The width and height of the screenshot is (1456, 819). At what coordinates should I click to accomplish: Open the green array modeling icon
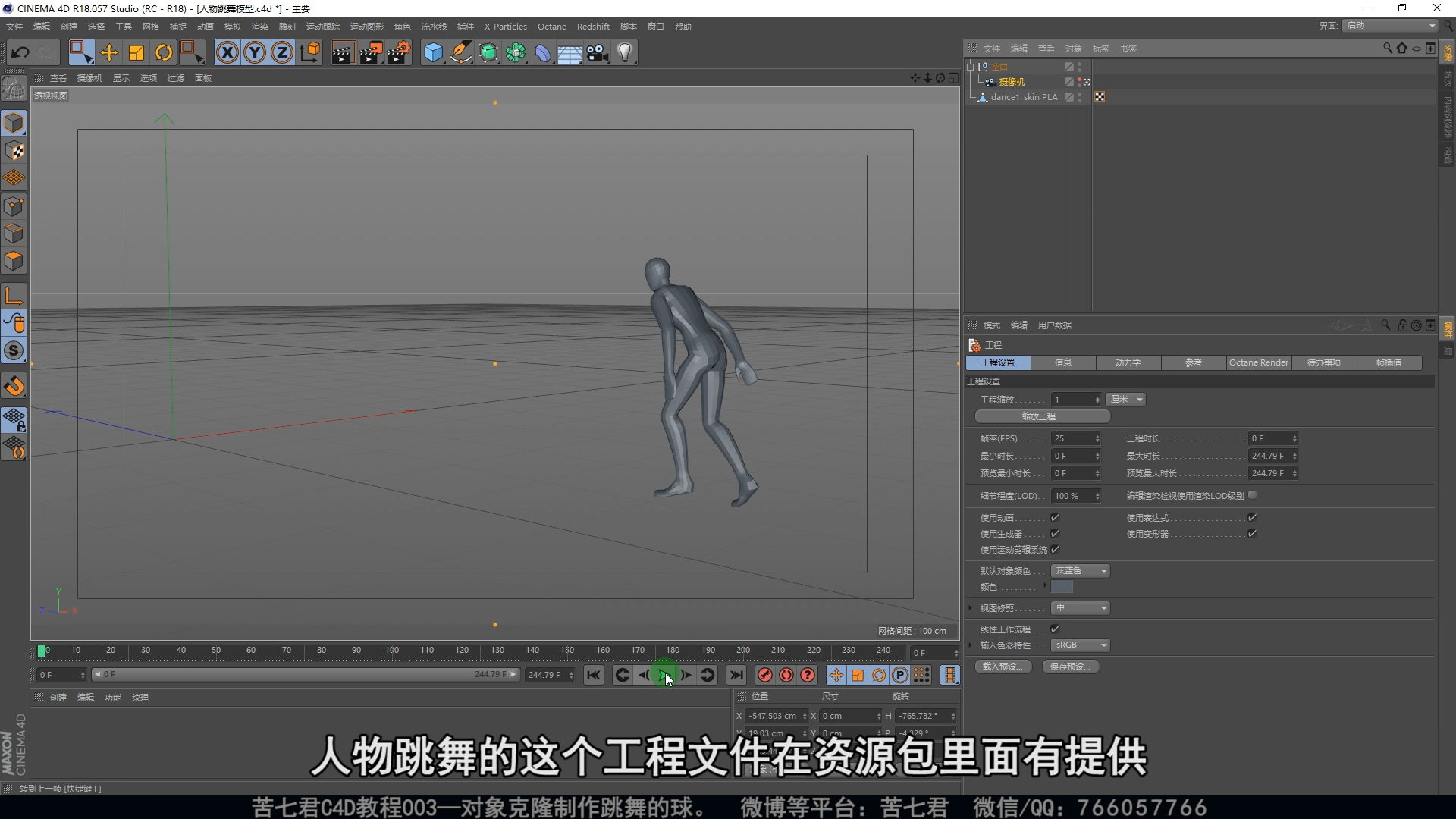point(516,52)
